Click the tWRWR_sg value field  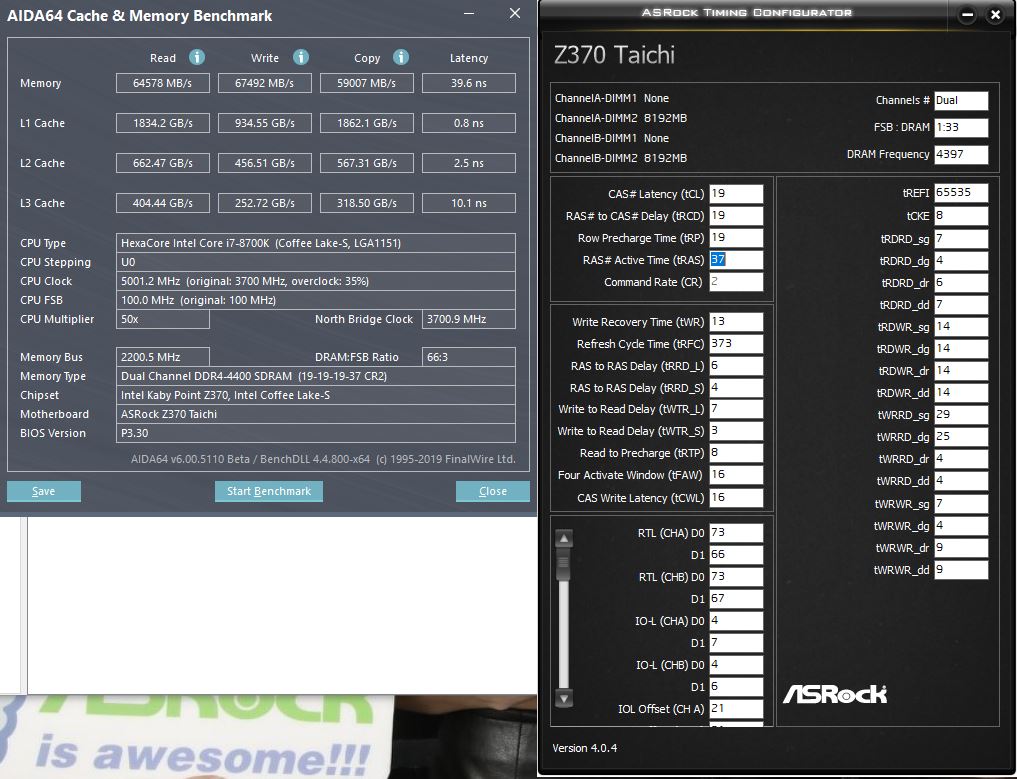961,504
